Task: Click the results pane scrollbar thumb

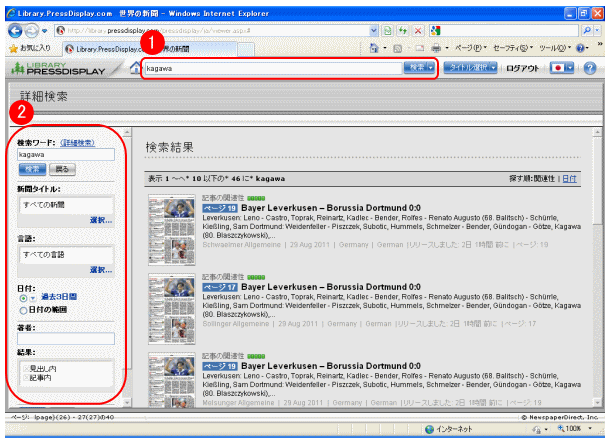Action: coord(597,181)
